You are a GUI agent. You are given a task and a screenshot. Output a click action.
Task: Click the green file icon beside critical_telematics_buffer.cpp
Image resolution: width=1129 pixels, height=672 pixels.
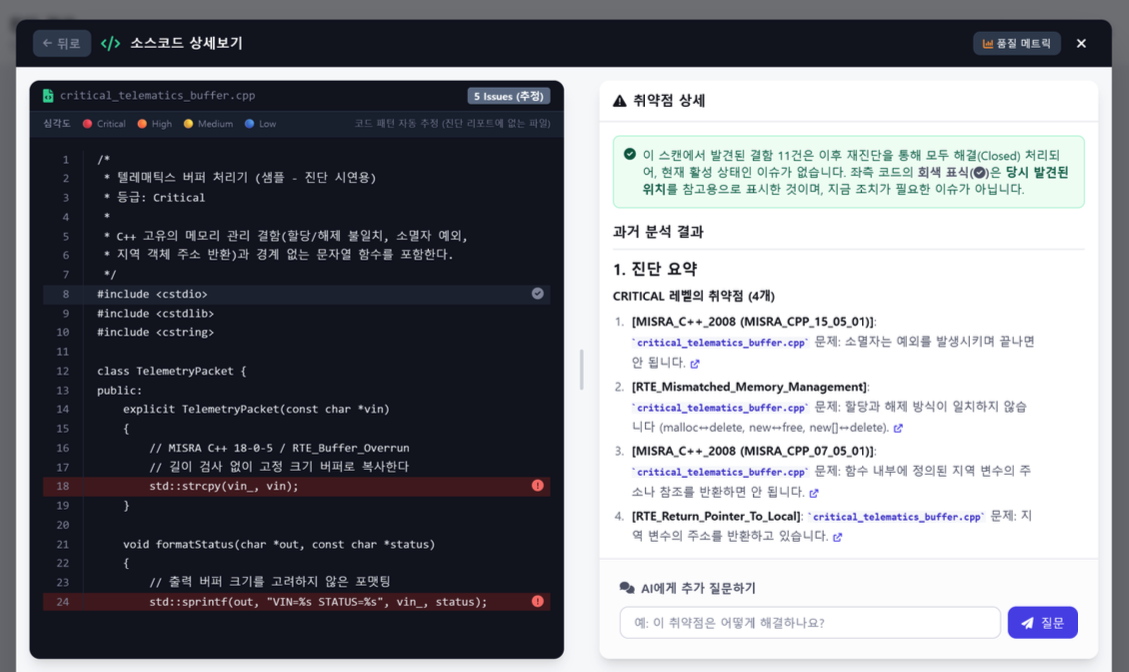[x=48, y=95]
